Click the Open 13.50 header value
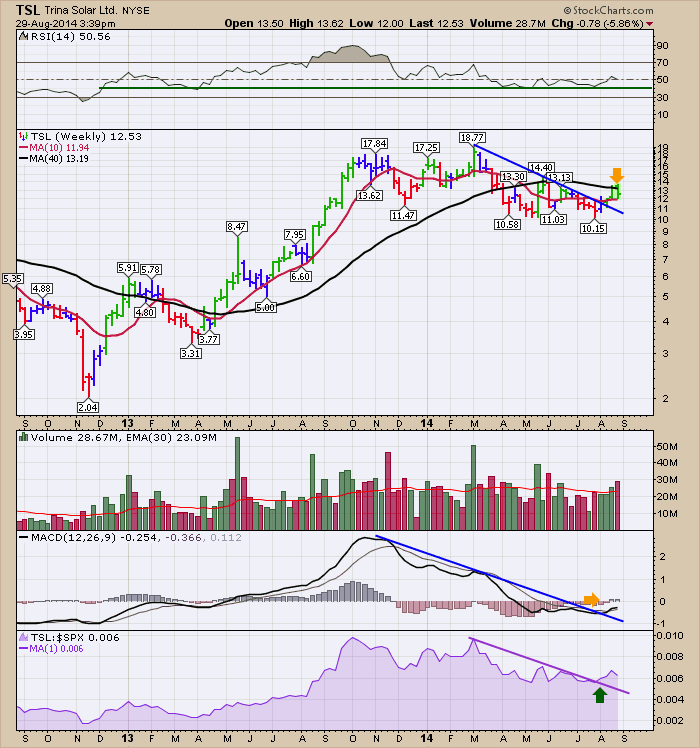The image size is (700, 748). click(x=254, y=23)
